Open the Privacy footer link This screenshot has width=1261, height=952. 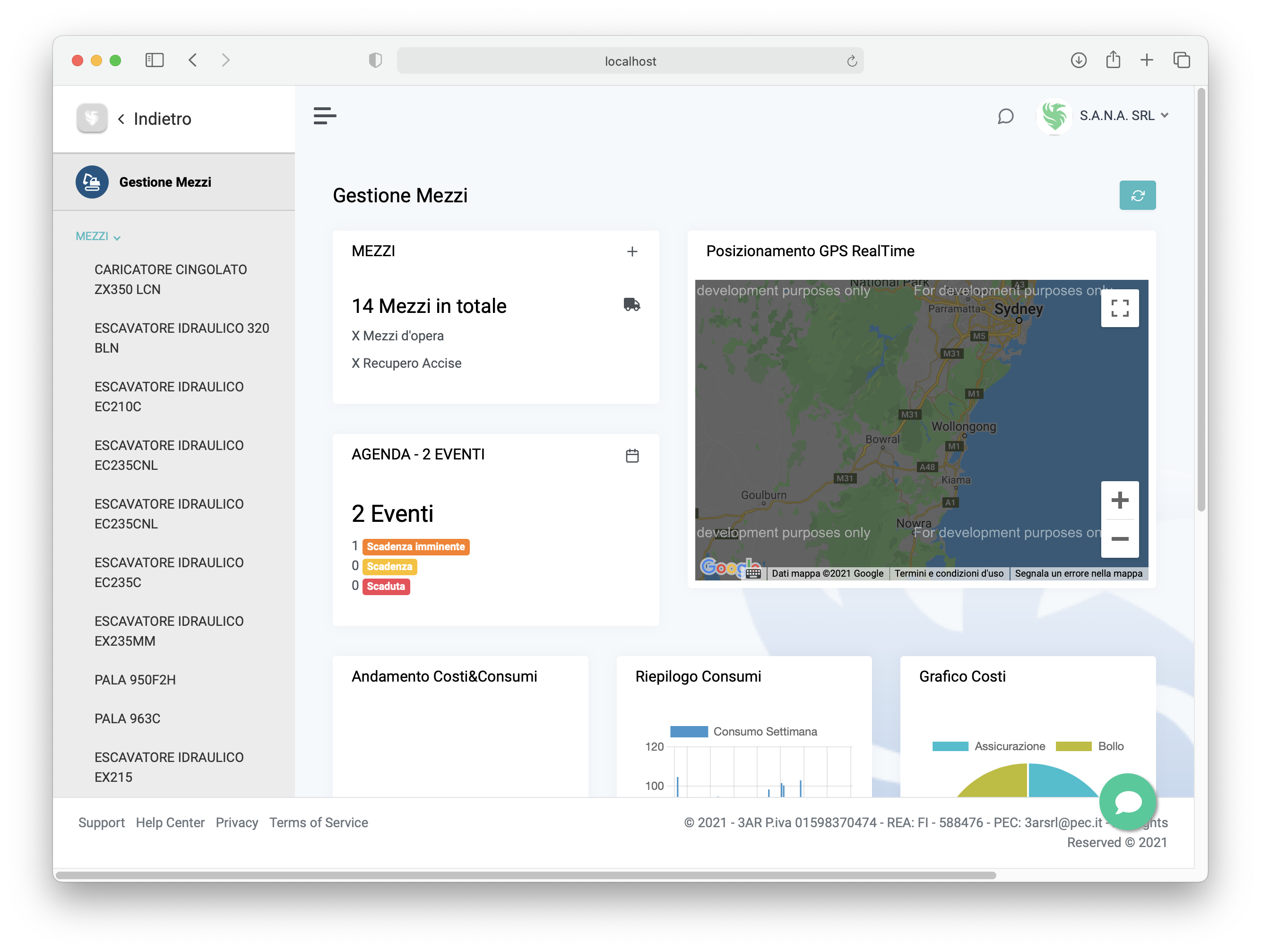click(x=237, y=822)
